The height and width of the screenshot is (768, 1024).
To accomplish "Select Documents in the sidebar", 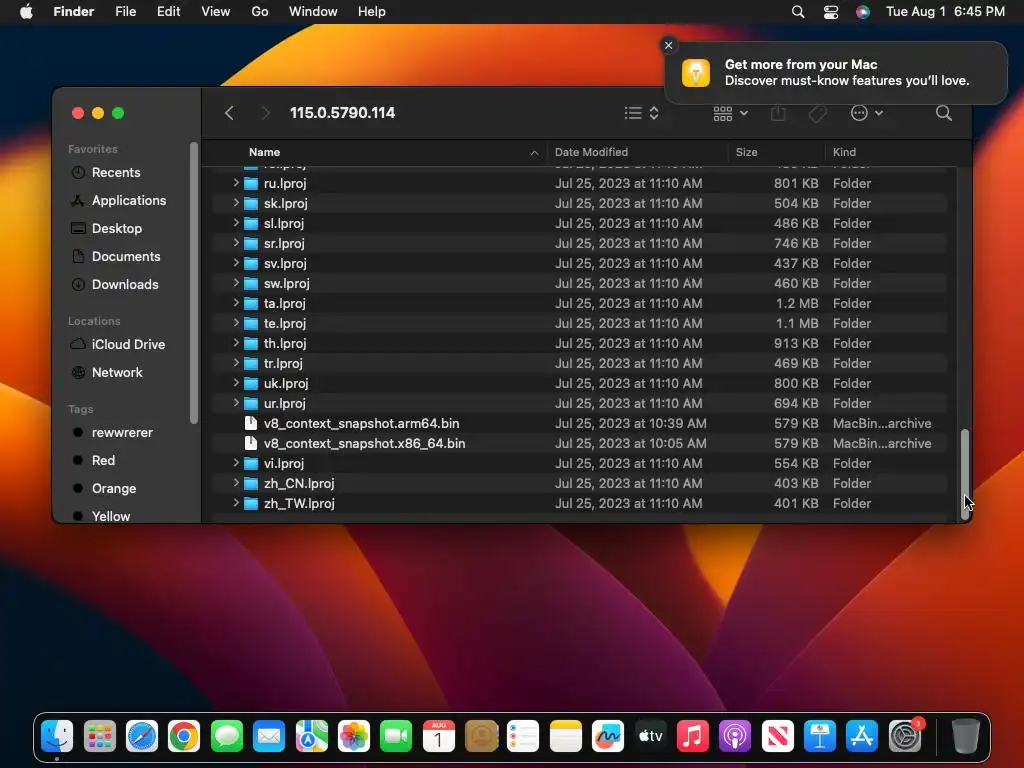I will pyautogui.click(x=125, y=257).
